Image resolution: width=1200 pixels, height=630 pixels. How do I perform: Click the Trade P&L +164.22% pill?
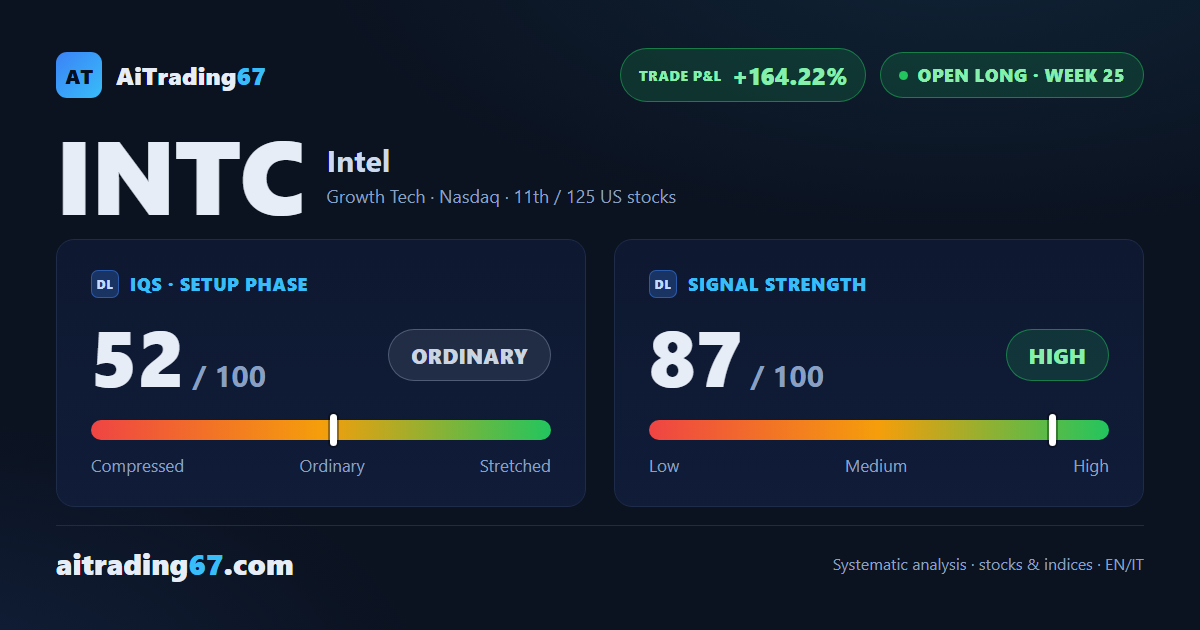743,75
